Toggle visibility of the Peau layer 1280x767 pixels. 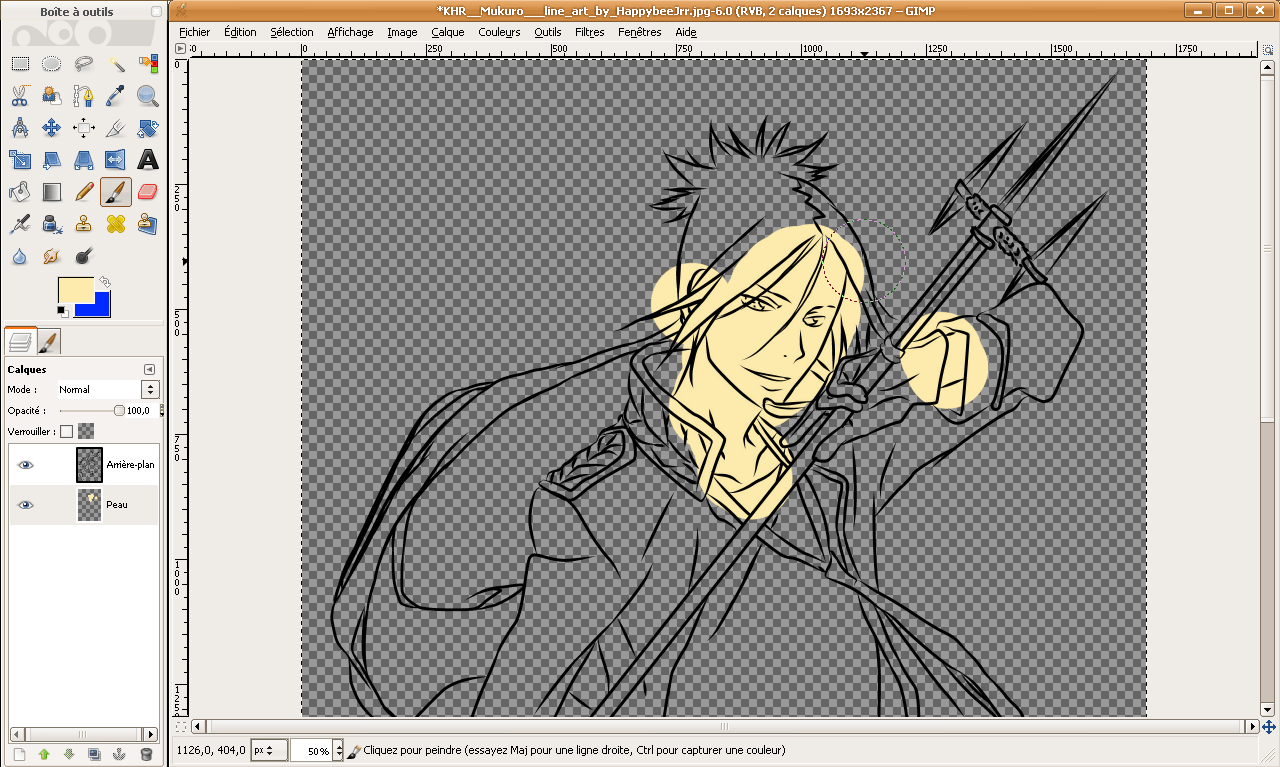(x=25, y=505)
